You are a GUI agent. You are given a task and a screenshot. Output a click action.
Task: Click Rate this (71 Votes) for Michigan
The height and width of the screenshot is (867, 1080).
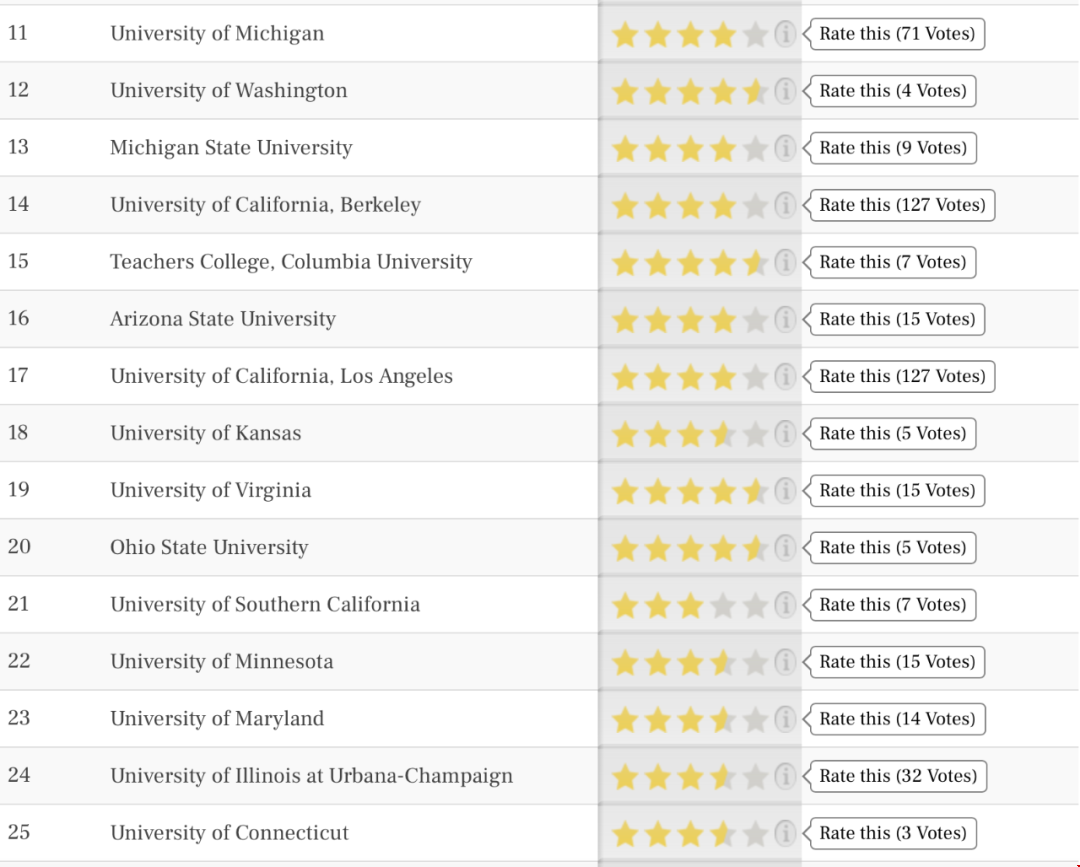pos(896,34)
